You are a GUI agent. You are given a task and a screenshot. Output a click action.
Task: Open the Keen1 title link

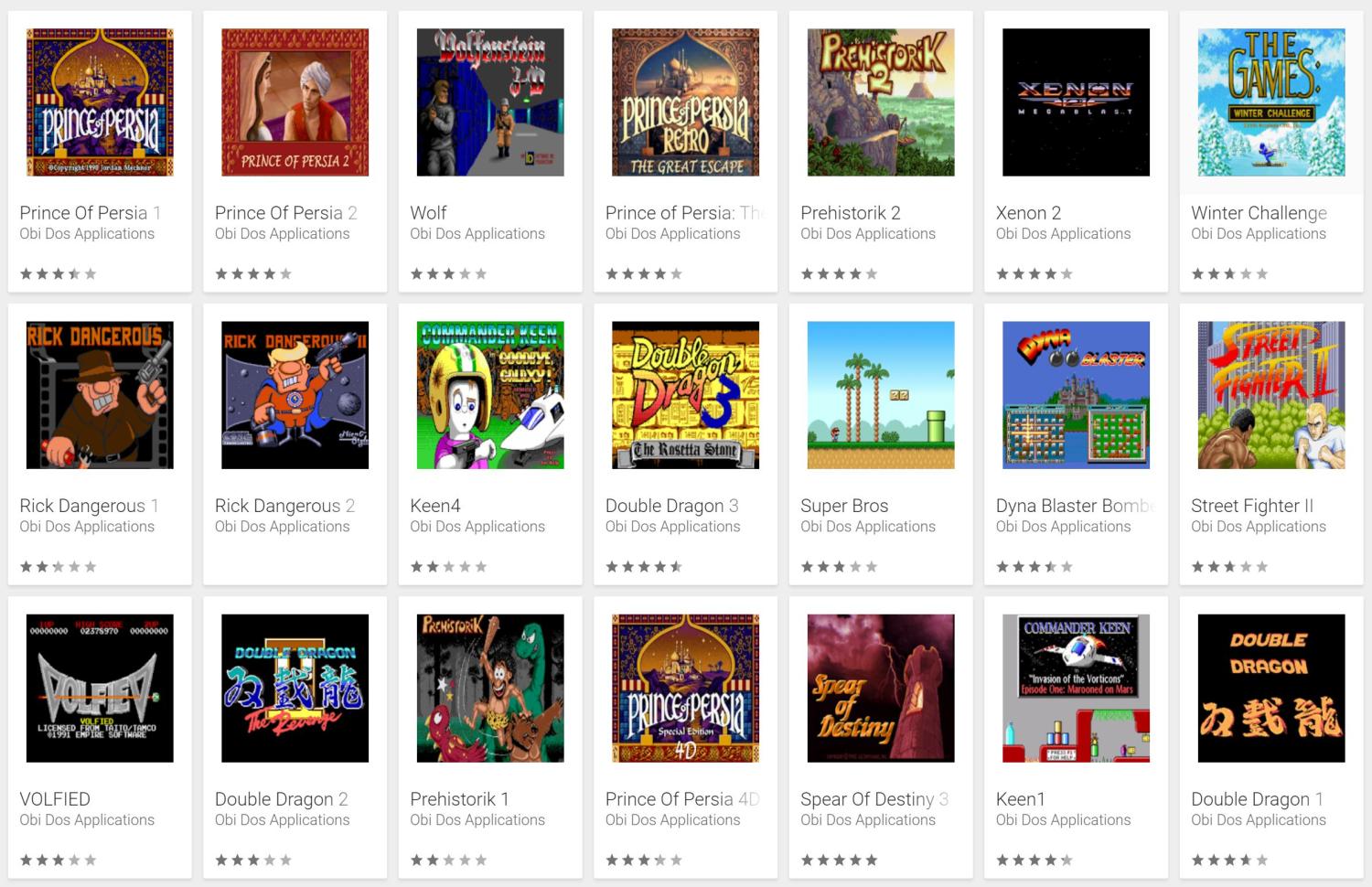click(x=1020, y=799)
